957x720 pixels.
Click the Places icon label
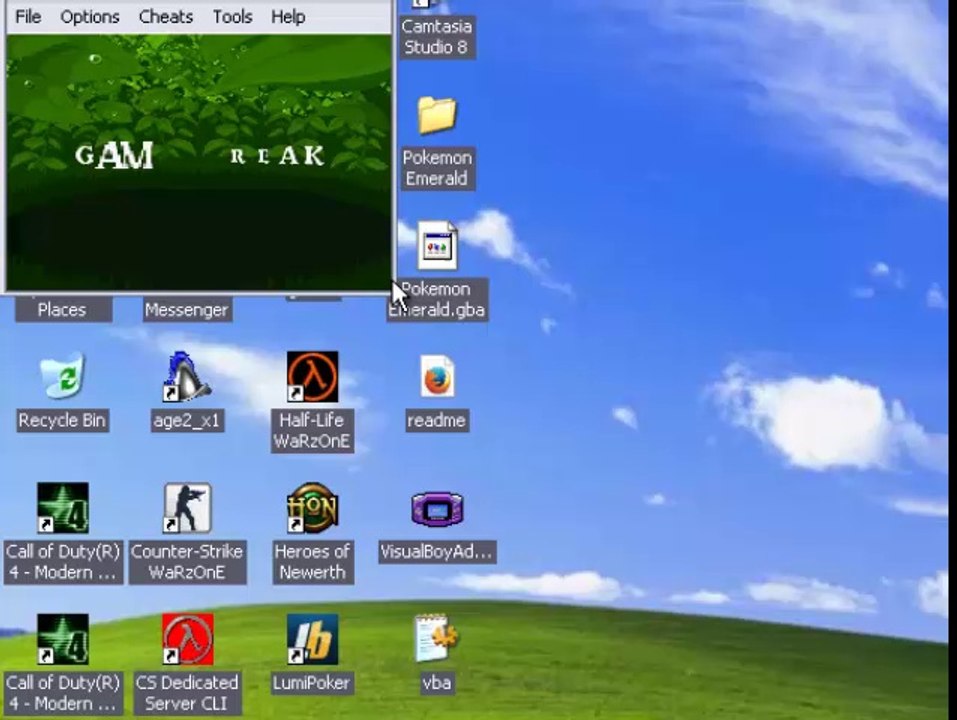[62, 309]
